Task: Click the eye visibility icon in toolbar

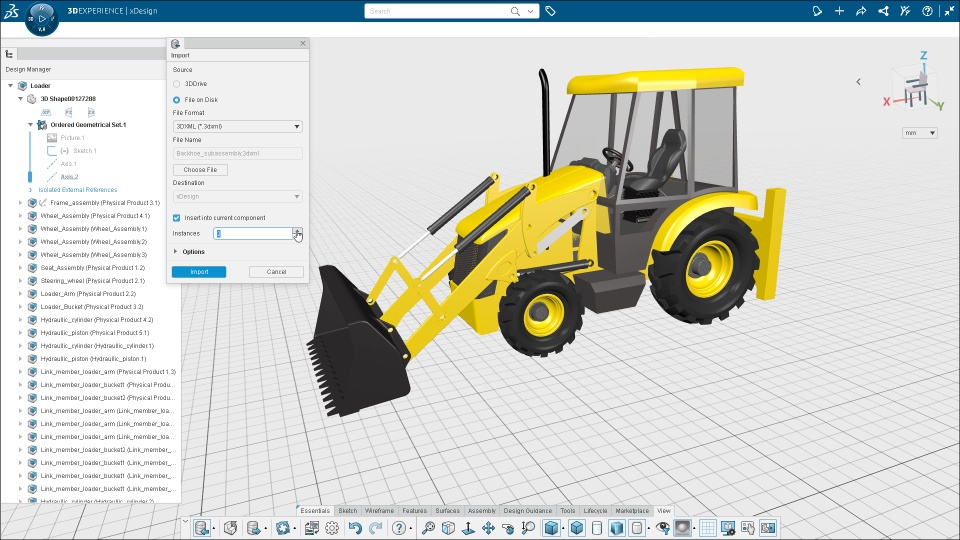Action: 662,528
